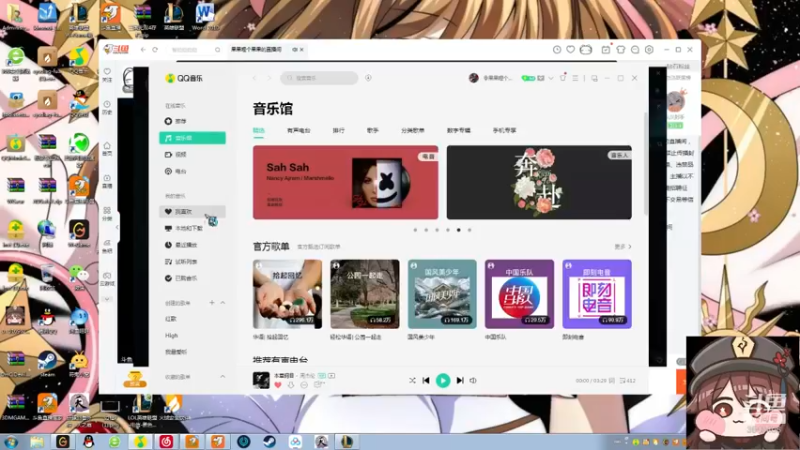The width and height of the screenshot is (800, 450).
Task: Open Steam from the taskbar
Action: click(269, 441)
